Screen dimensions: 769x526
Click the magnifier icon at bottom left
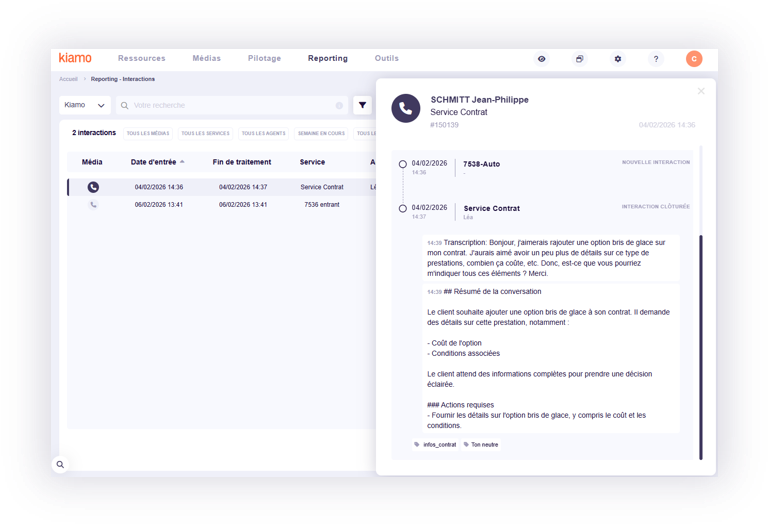click(x=60, y=464)
